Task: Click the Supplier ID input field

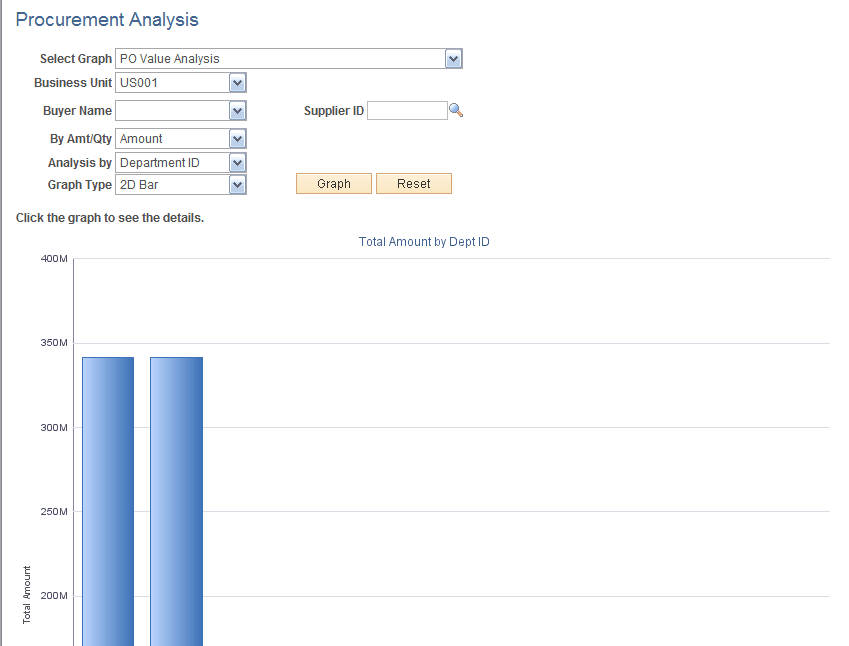Action: tap(408, 110)
